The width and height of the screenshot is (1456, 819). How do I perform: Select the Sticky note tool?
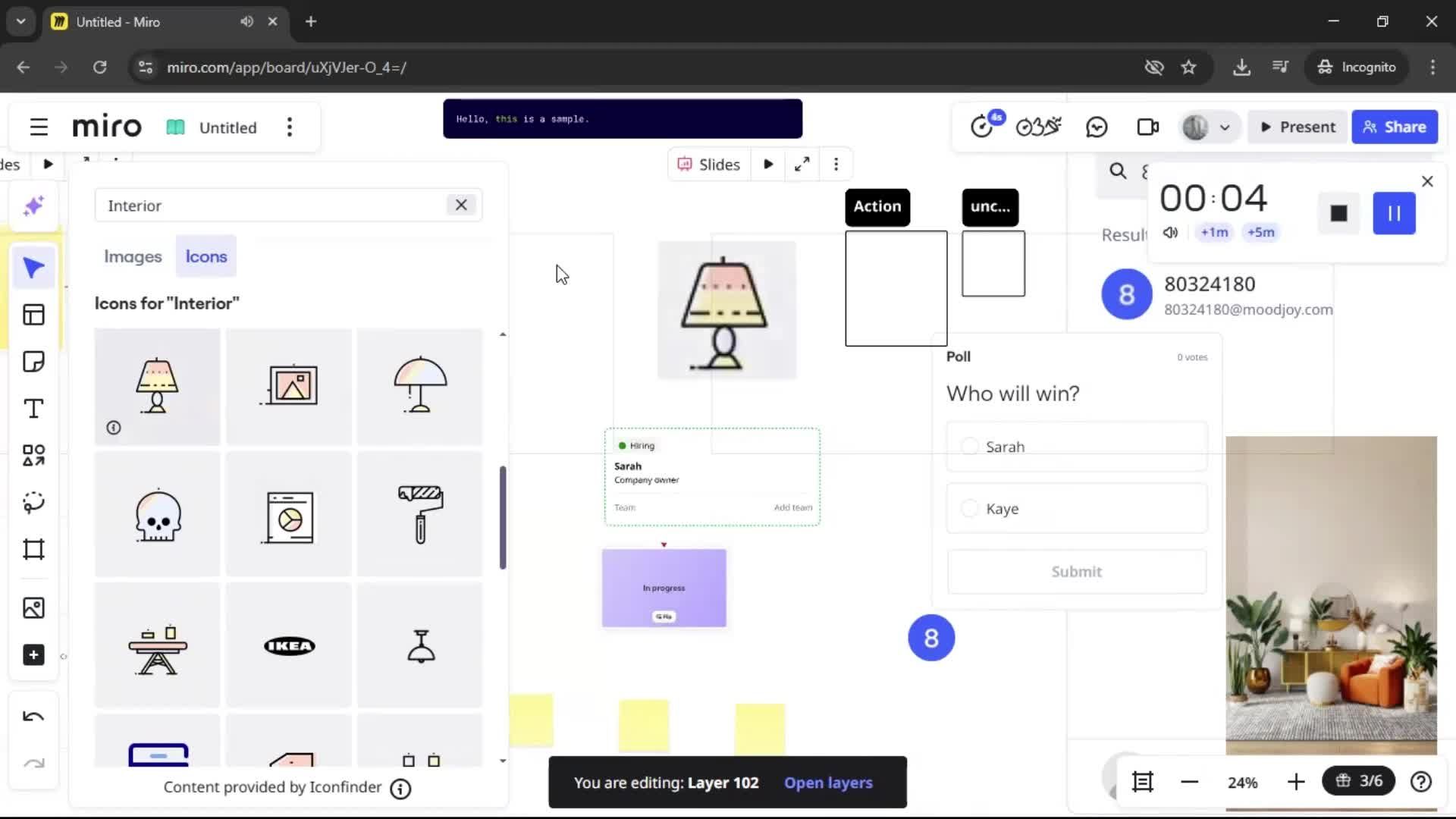click(33, 362)
